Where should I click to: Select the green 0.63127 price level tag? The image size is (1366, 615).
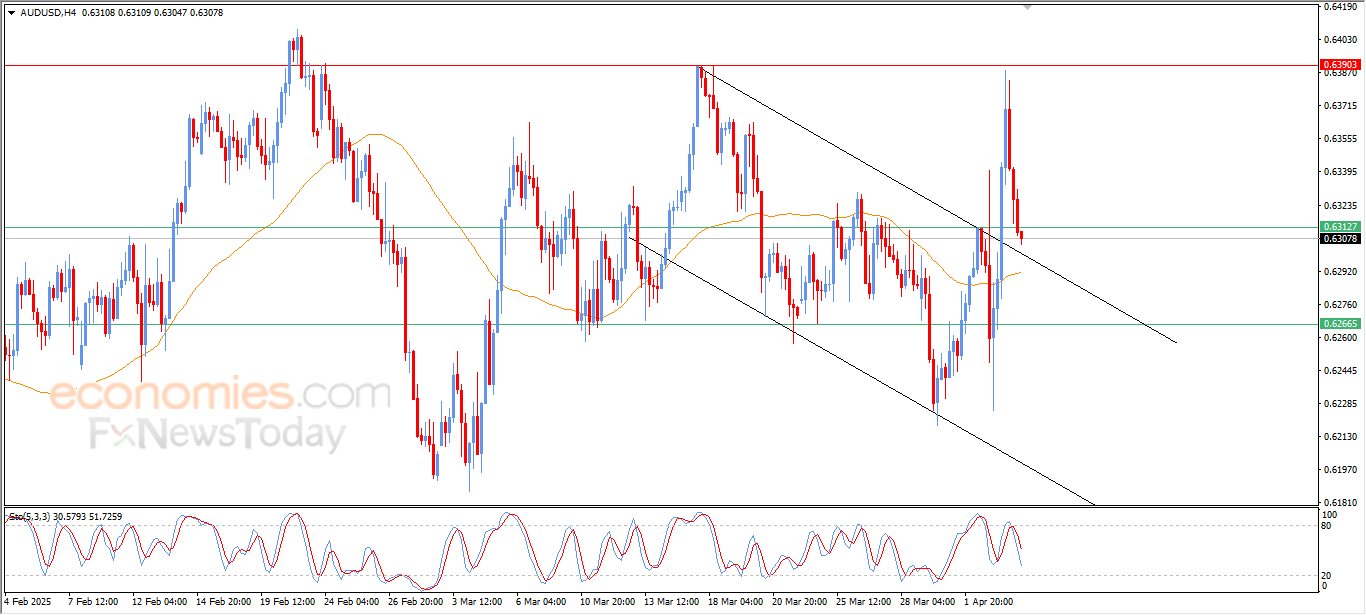click(1340, 227)
